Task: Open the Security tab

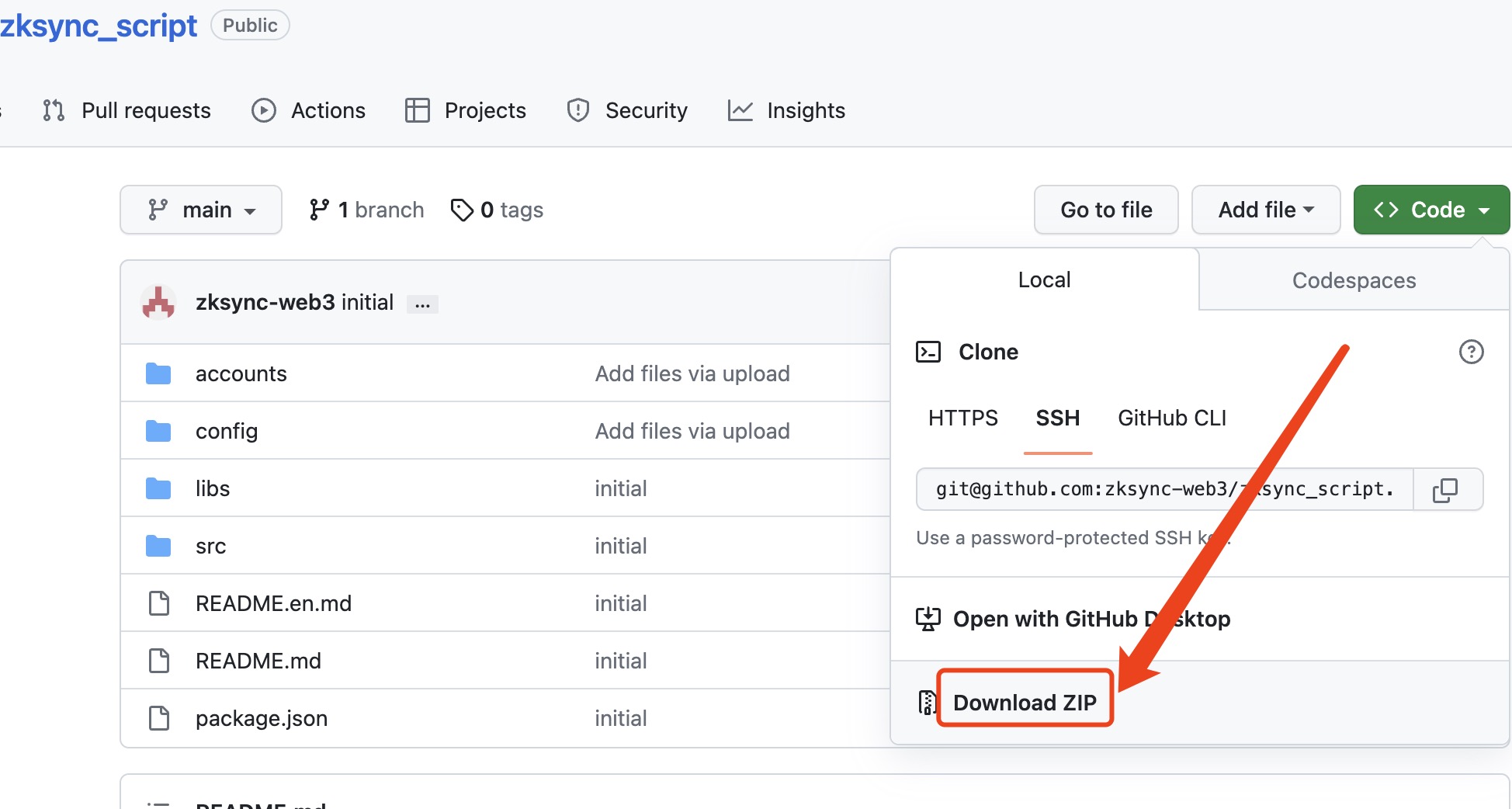Action: (x=627, y=110)
